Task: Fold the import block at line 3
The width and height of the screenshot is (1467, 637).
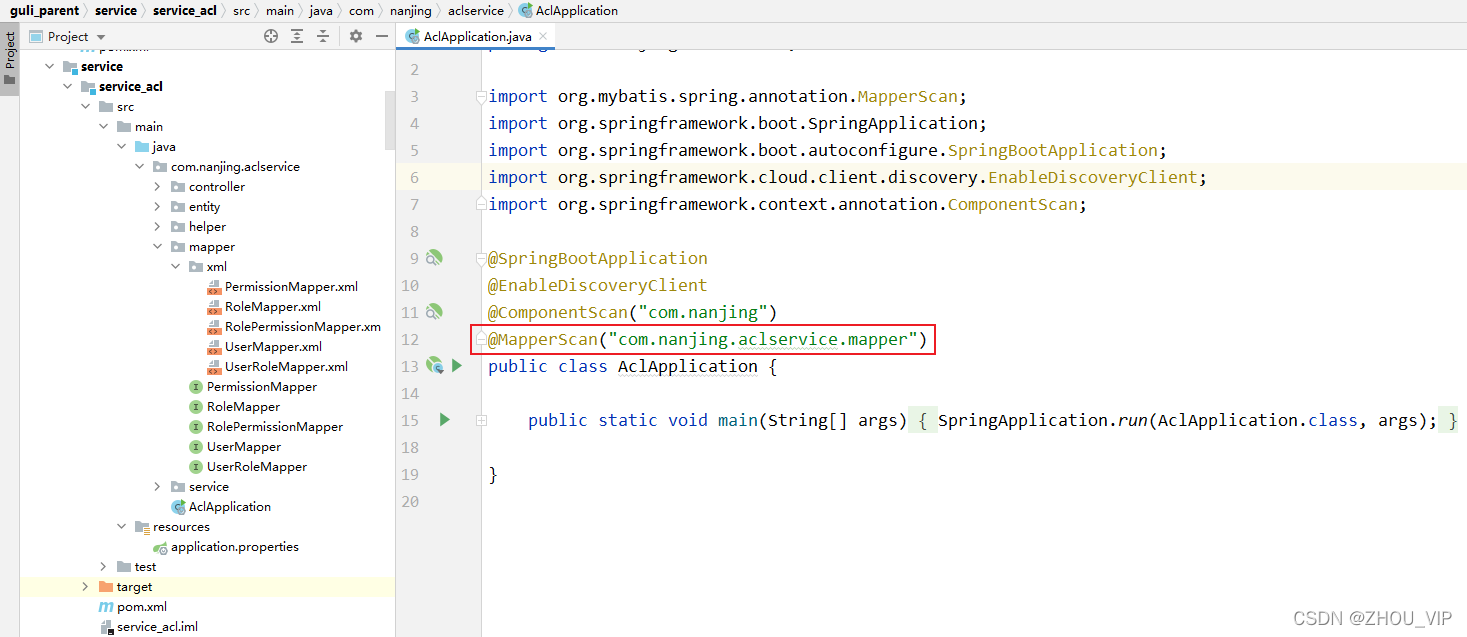Action: click(x=481, y=97)
